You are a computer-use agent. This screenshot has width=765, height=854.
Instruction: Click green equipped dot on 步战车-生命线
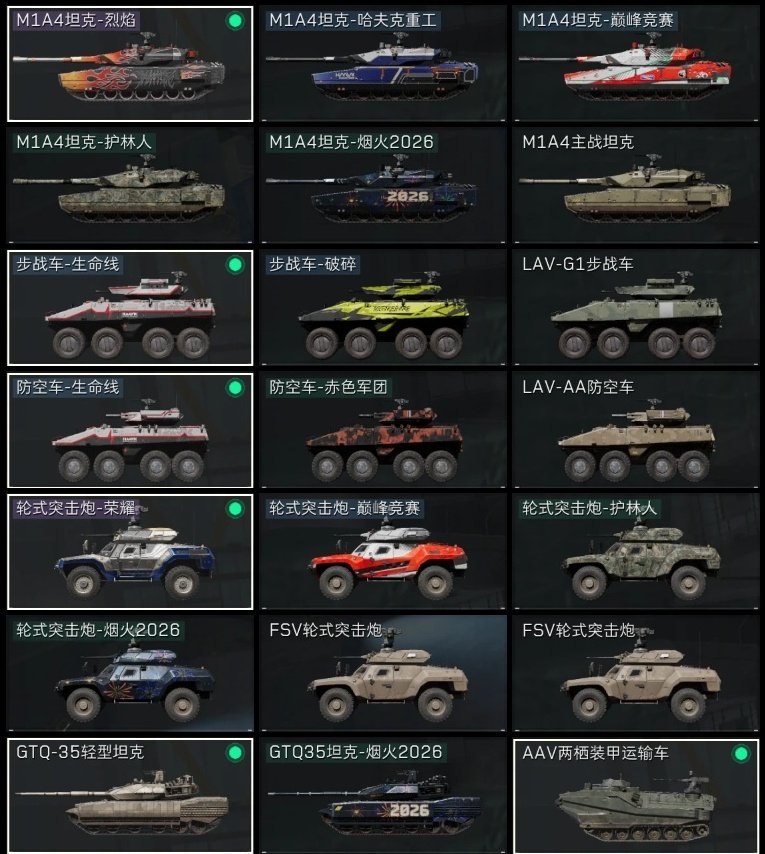(x=235, y=265)
